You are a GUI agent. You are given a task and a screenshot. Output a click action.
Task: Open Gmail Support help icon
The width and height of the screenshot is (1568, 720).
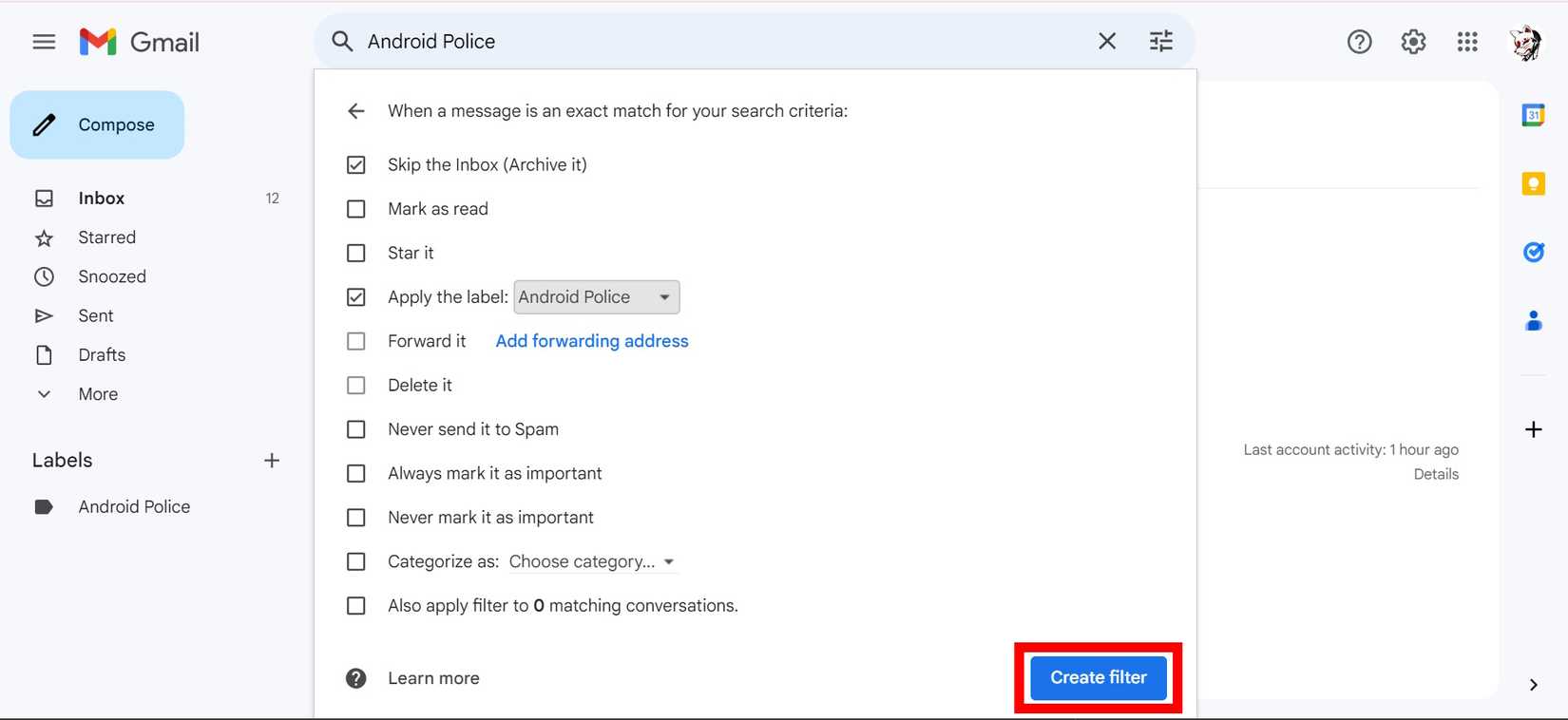point(1359,42)
